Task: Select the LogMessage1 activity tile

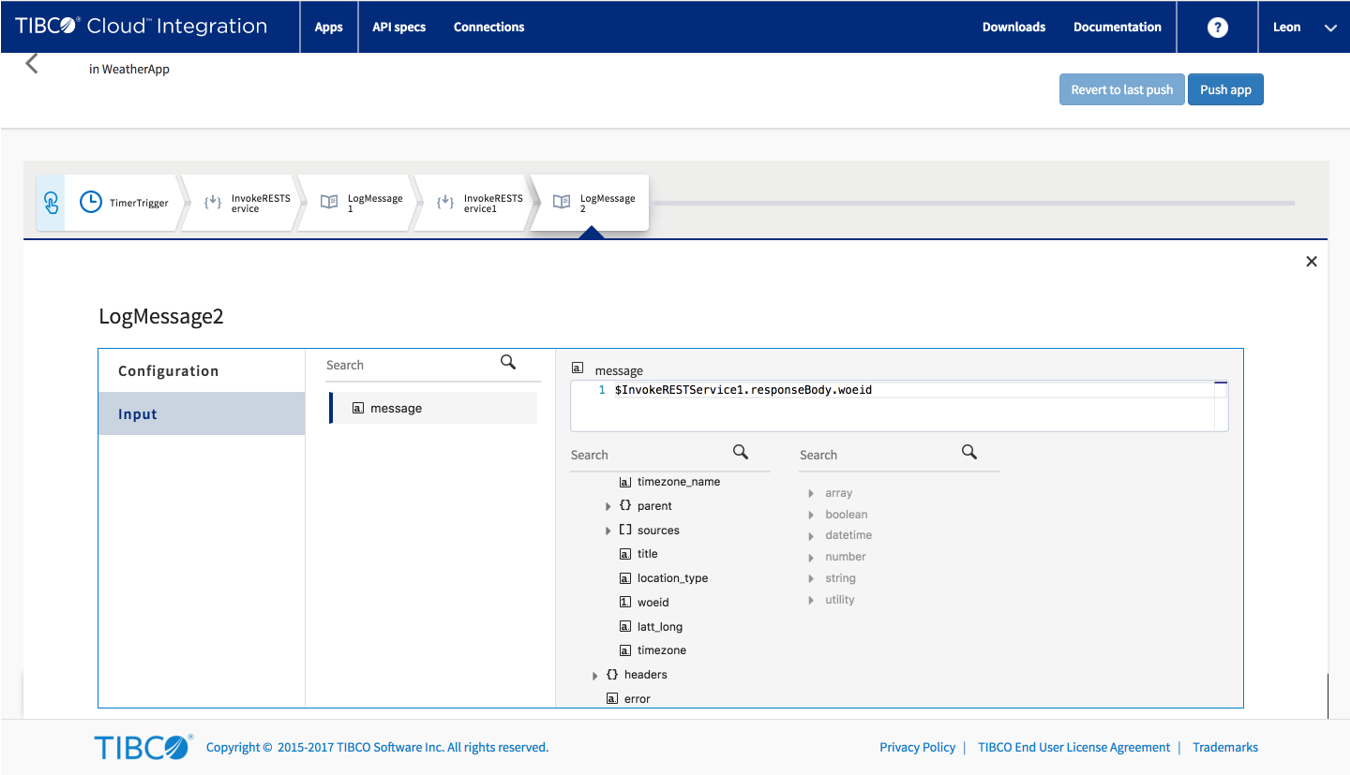Action: (x=362, y=203)
